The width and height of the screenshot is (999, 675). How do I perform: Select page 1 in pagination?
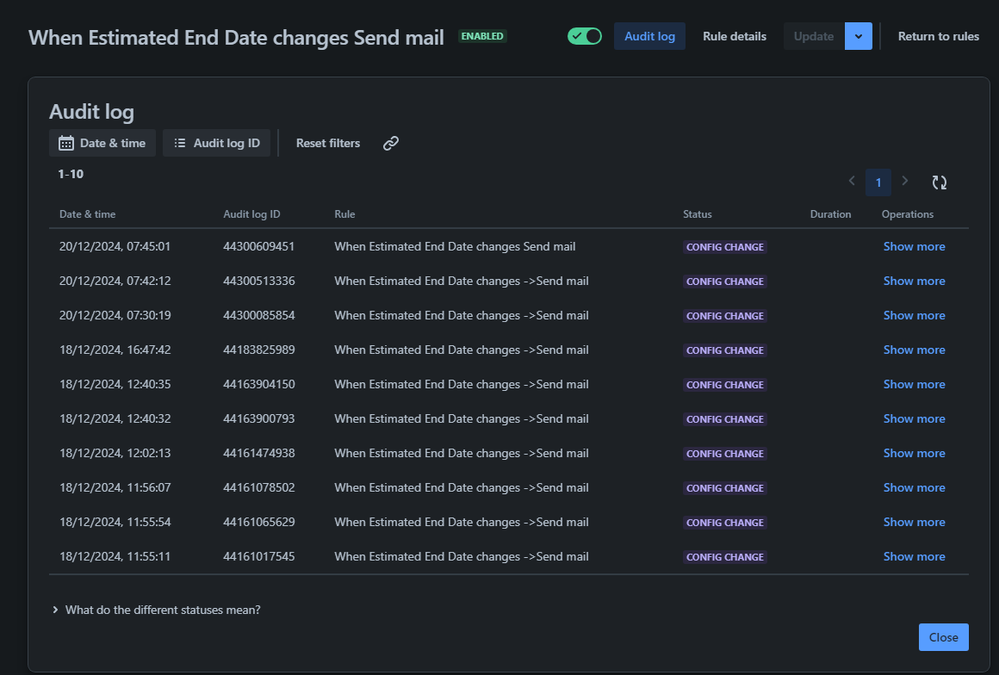coord(878,182)
